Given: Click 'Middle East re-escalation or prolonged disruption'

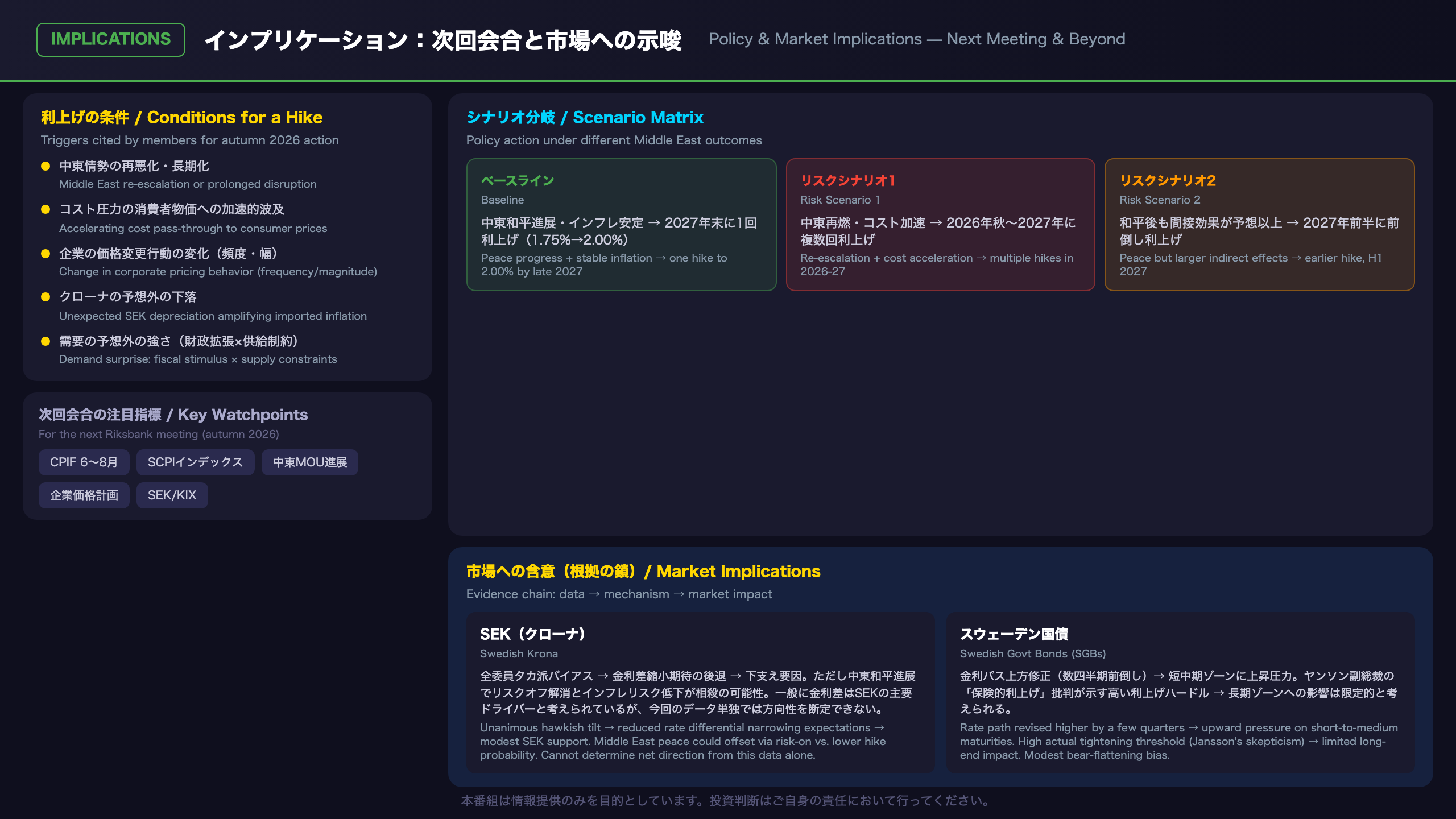Looking at the screenshot, I should tap(188, 184).
